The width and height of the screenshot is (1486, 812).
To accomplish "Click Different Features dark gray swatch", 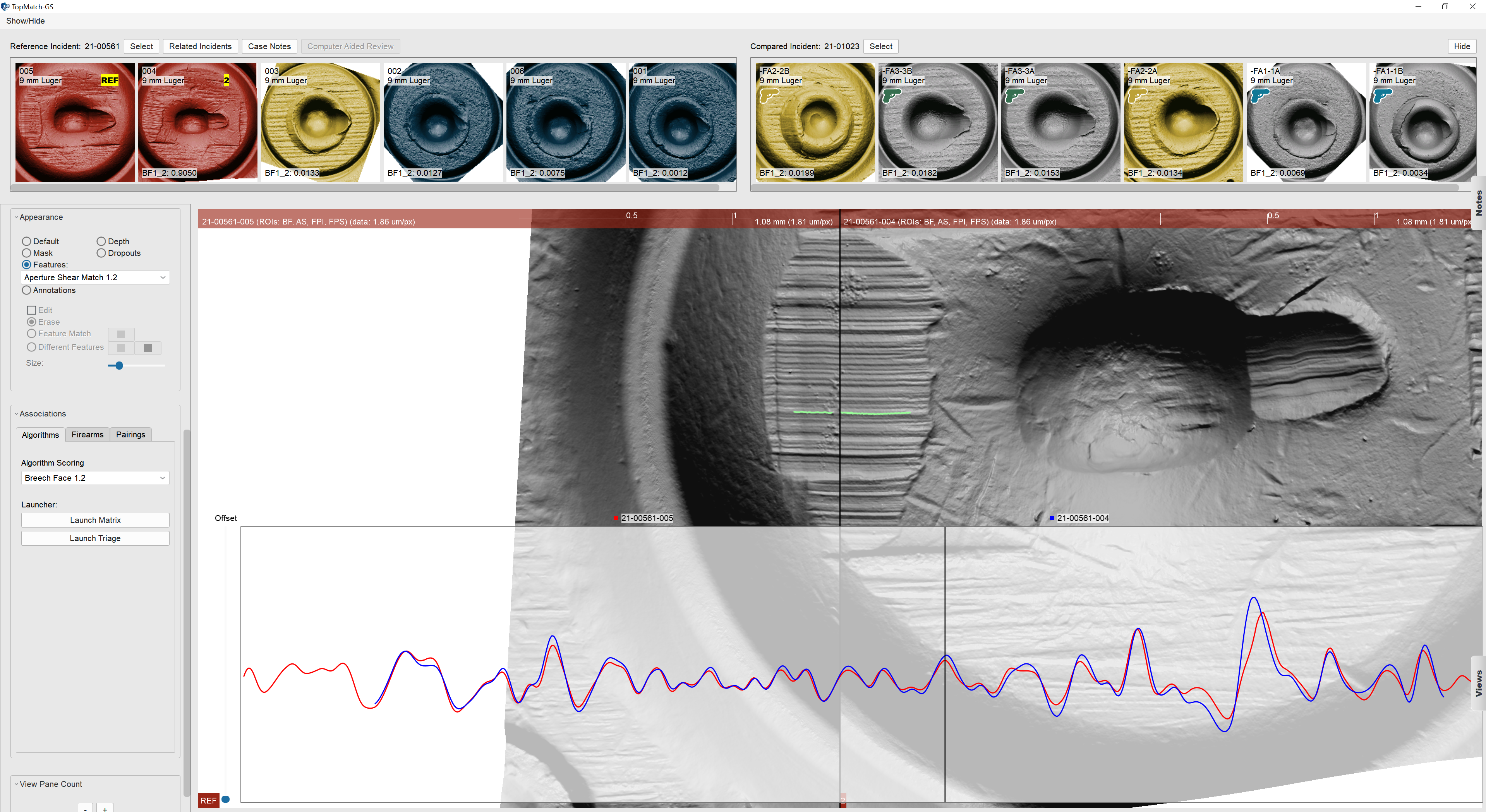I will [x=148, y=347].
